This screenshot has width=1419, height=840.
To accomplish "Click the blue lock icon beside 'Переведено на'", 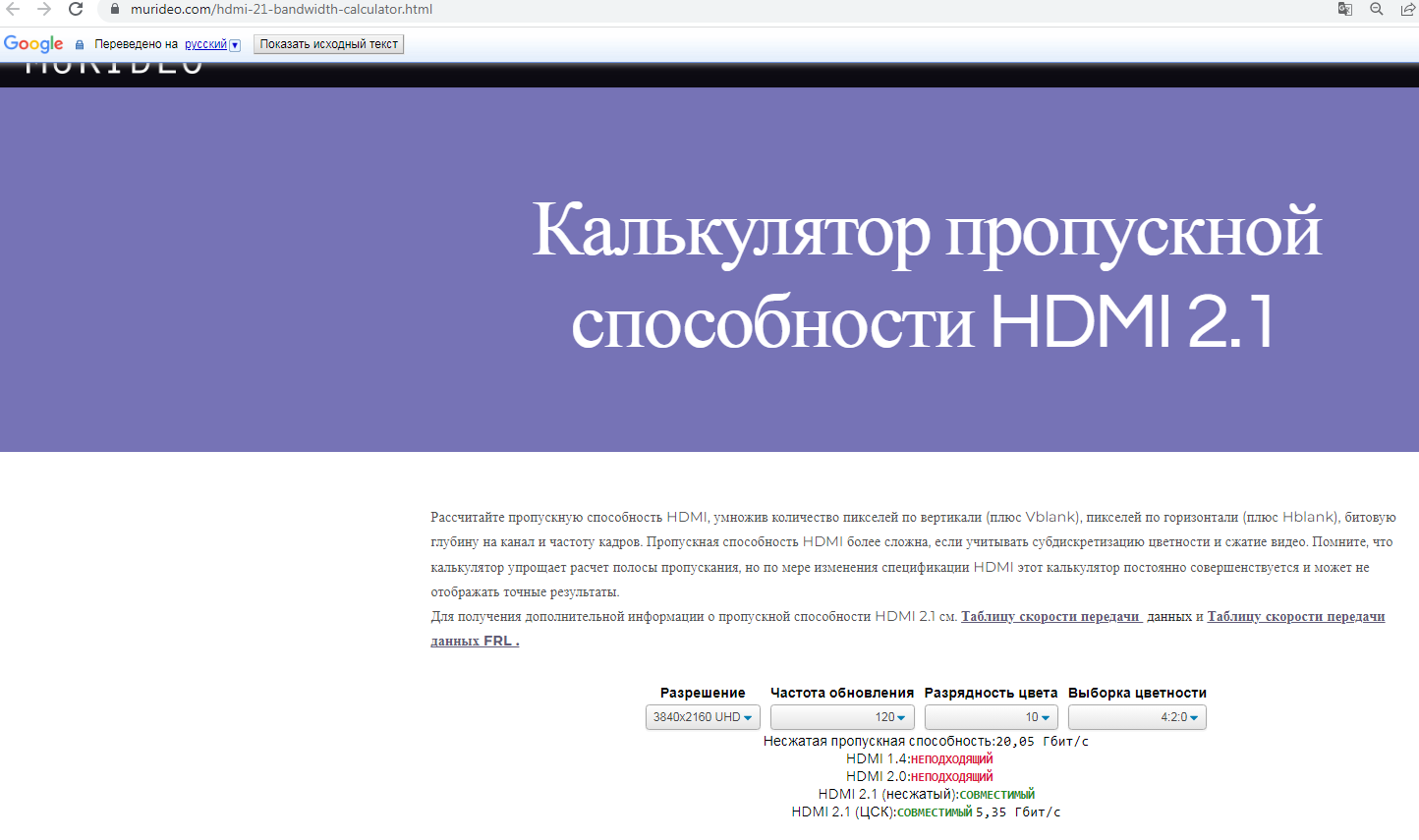I will point(80,44).
